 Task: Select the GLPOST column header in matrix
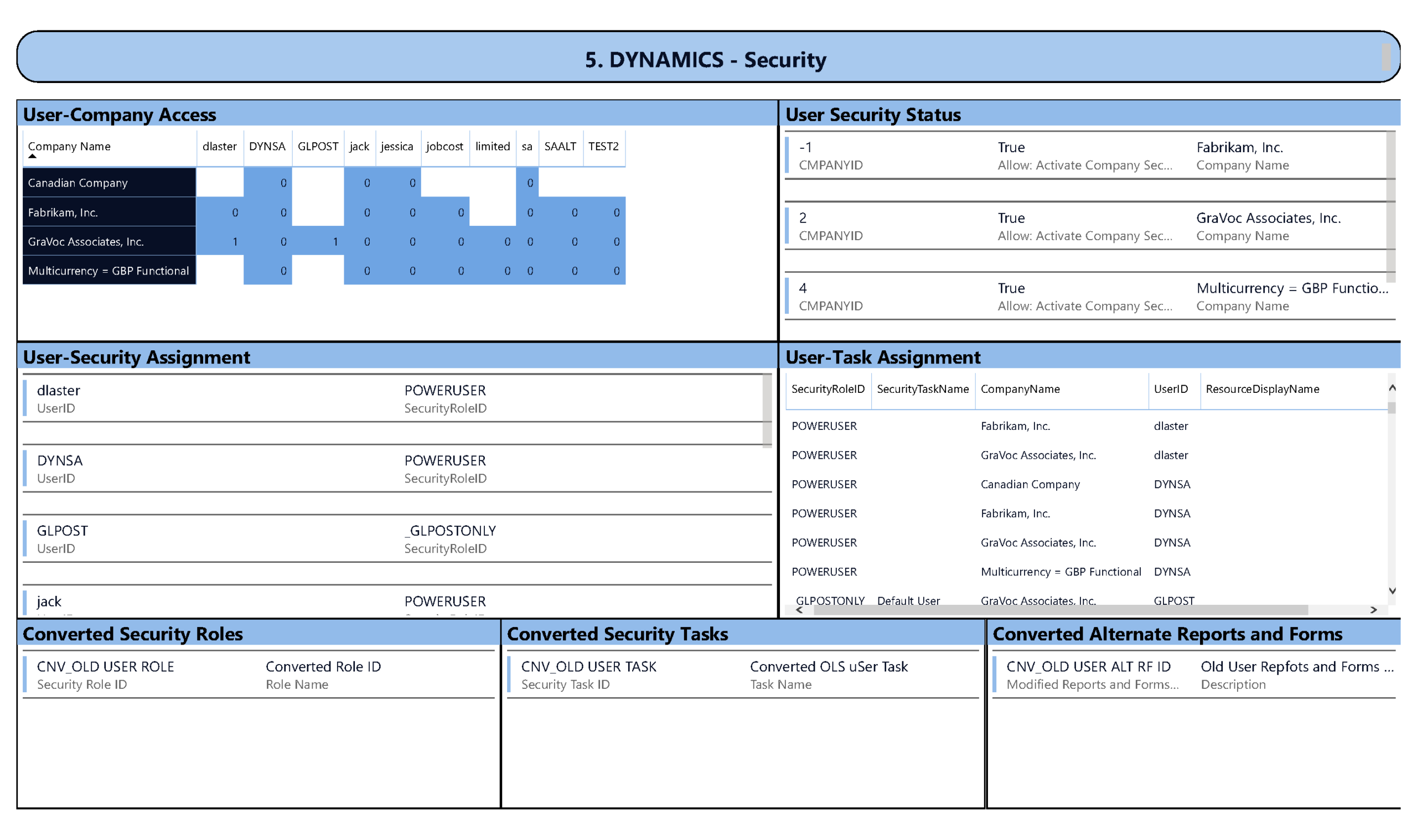(x=318, y=147)
